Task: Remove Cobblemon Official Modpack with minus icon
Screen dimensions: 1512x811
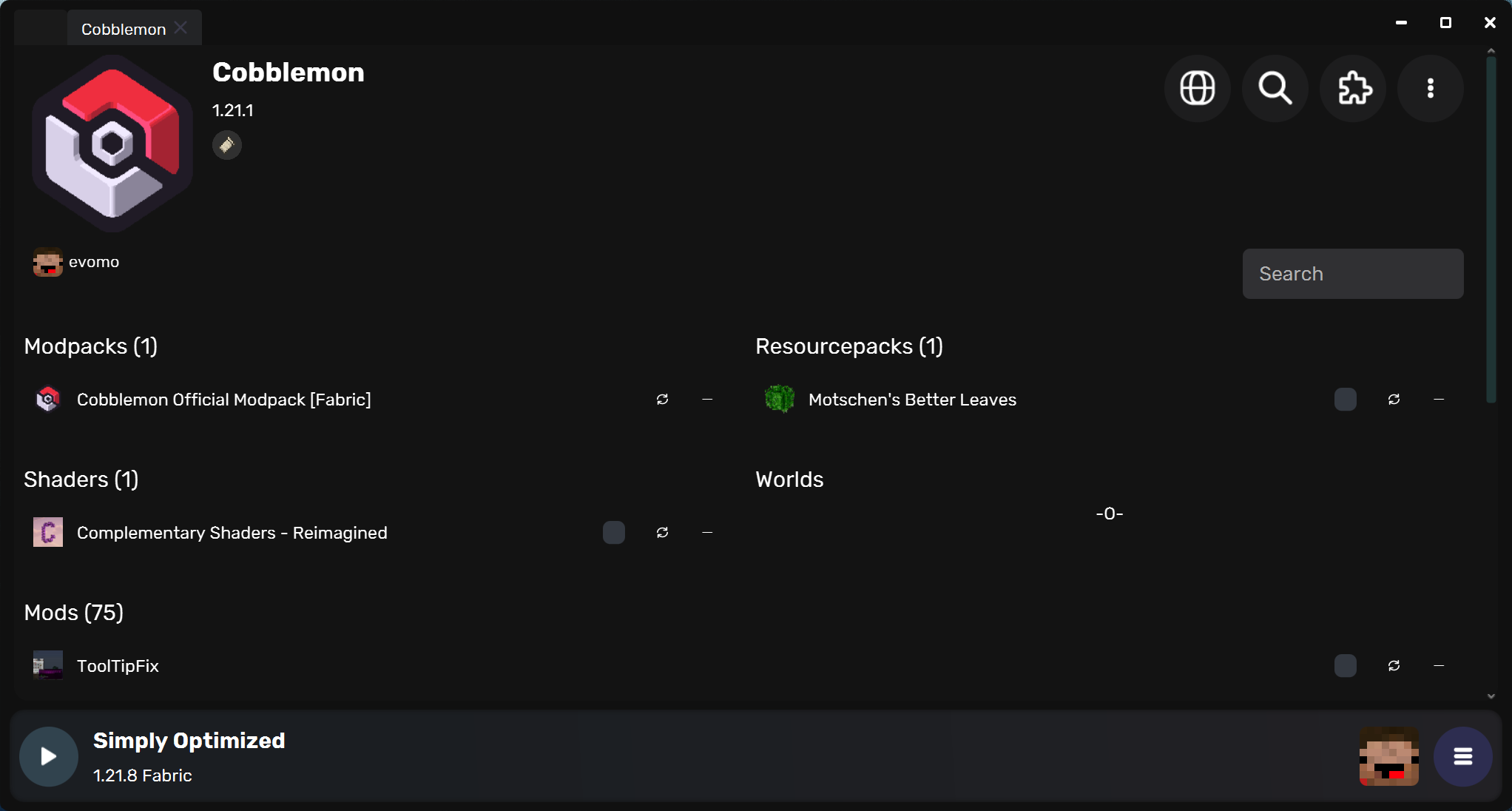Action: (x=707, y=400)
